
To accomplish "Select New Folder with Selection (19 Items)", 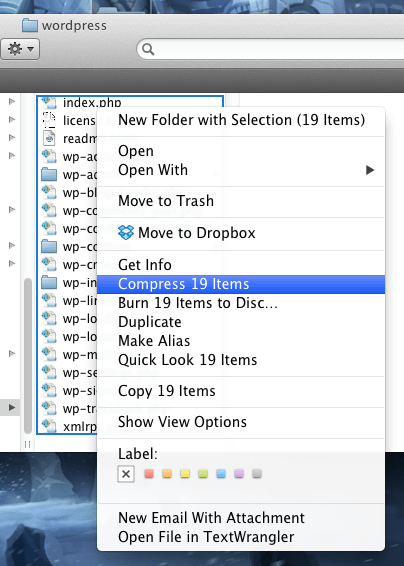I will click(x=241, y=120).
